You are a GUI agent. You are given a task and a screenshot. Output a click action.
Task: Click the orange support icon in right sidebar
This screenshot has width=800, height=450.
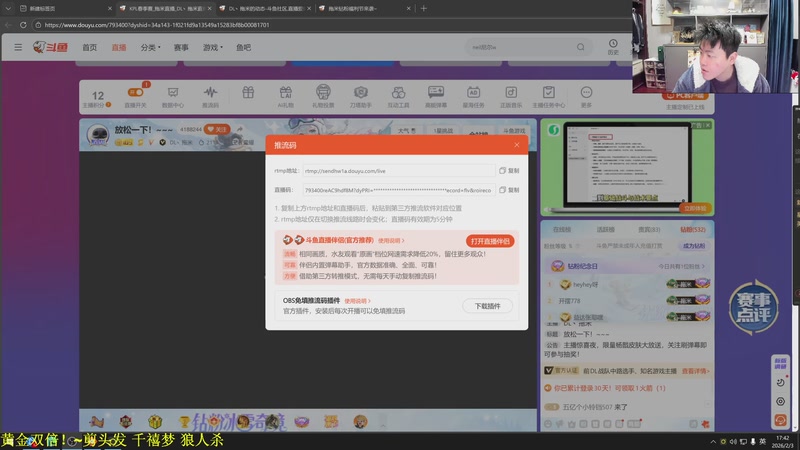pos(780,420)
